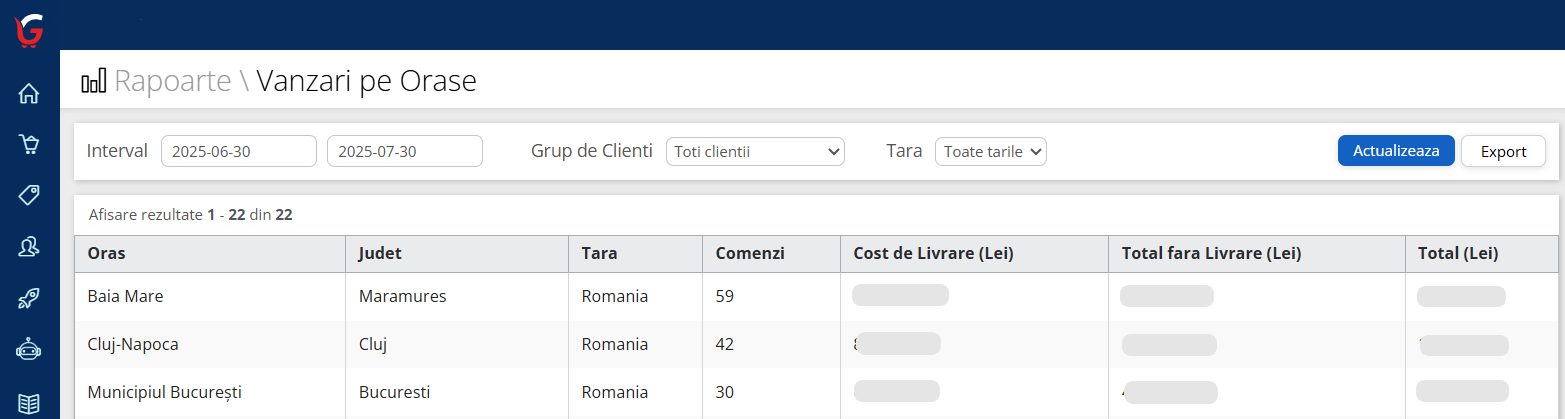Open the Home dashboard icon
The image size is (1565, 419).
tap(29, 94)
